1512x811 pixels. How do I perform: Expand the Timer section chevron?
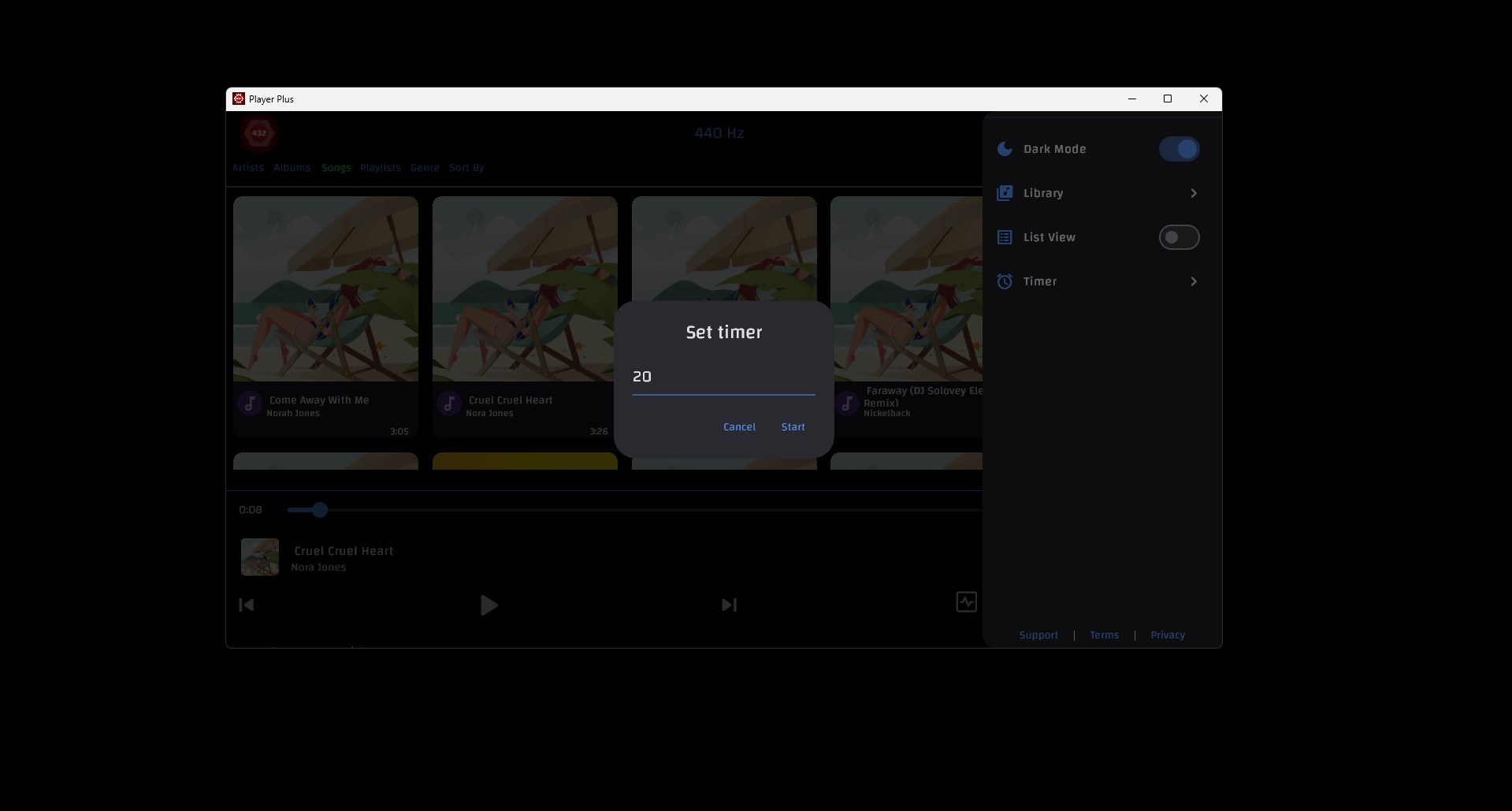1193,281
